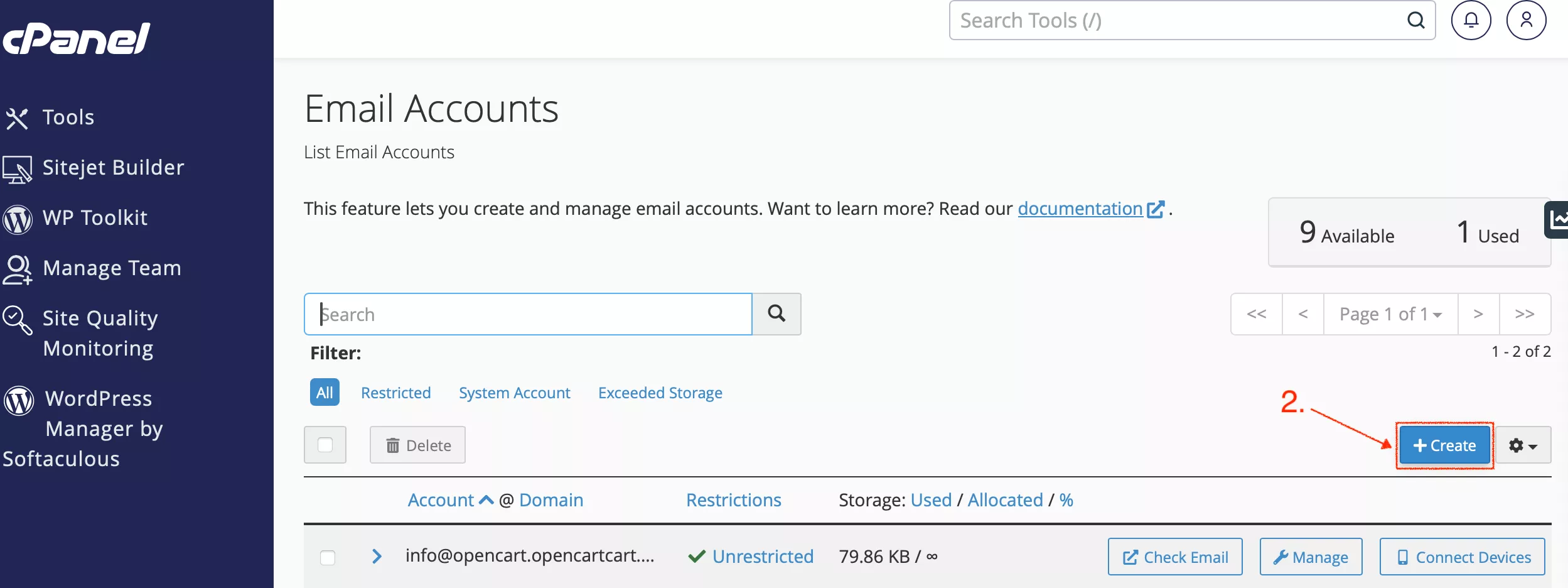Select the Restricted filter

[395, 393]
